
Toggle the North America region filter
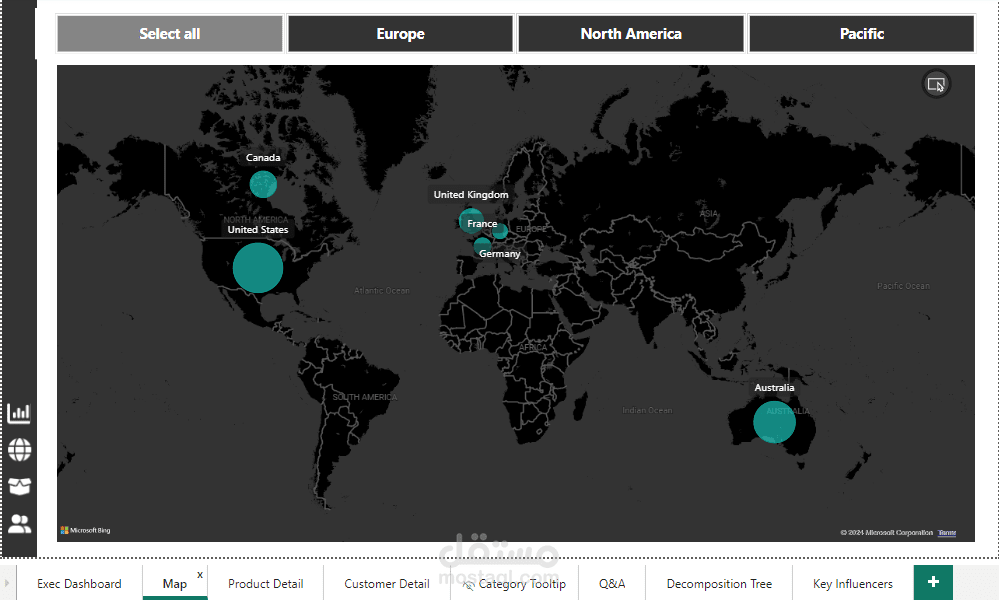(631, 34)
